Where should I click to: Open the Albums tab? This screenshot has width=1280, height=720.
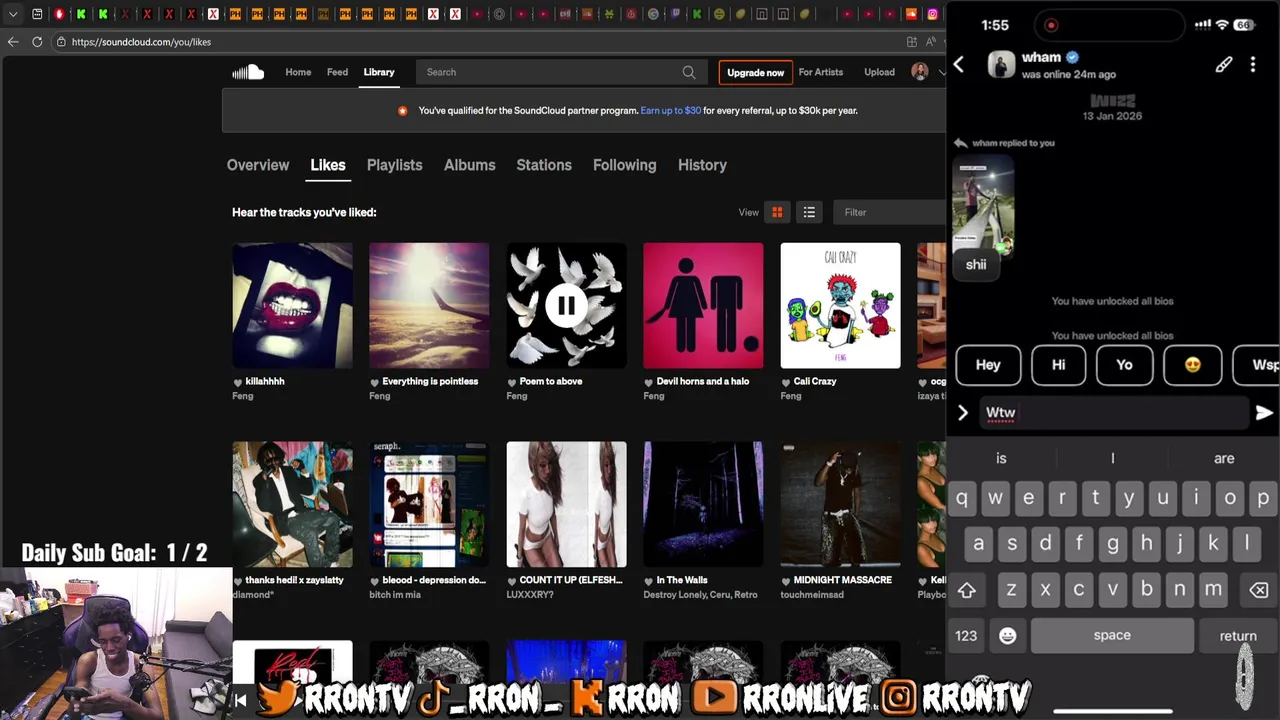[x=469, y=165]
